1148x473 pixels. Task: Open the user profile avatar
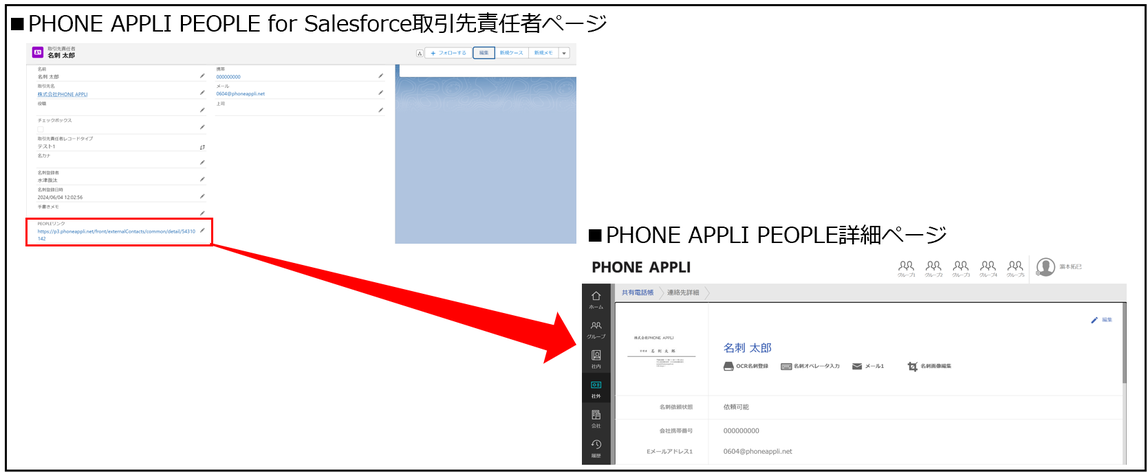pos(1046,267)
